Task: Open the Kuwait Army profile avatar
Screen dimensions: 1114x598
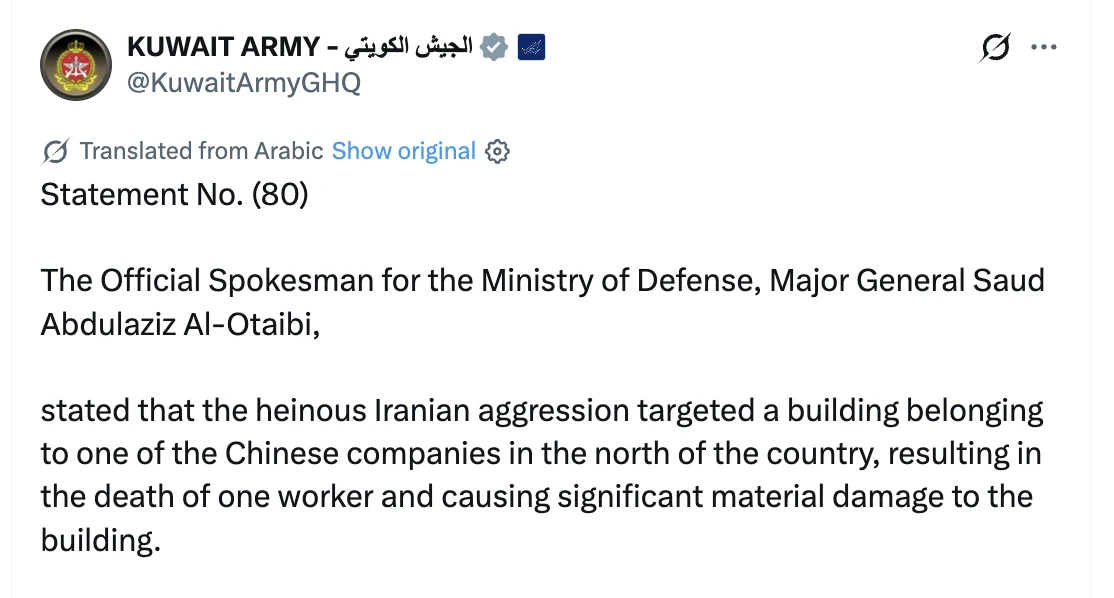Action: coord(76,65)
